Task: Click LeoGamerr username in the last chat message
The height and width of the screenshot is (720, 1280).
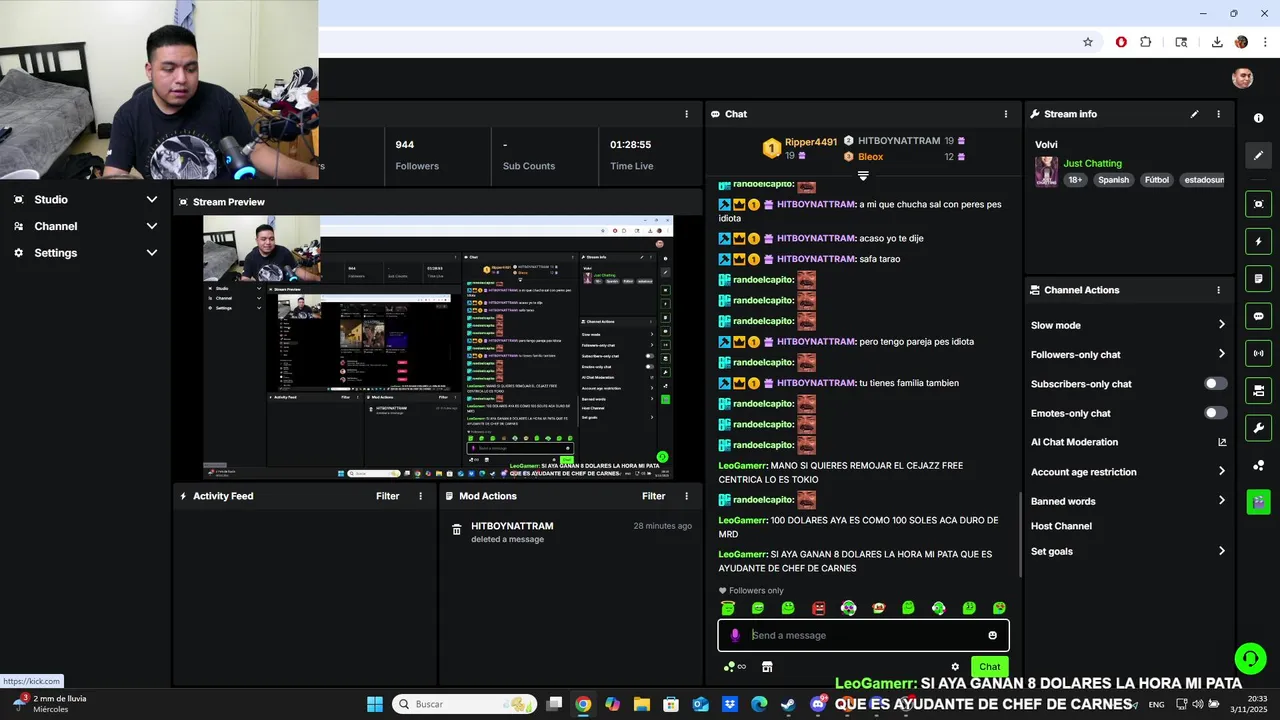Action: click(743, 554)
